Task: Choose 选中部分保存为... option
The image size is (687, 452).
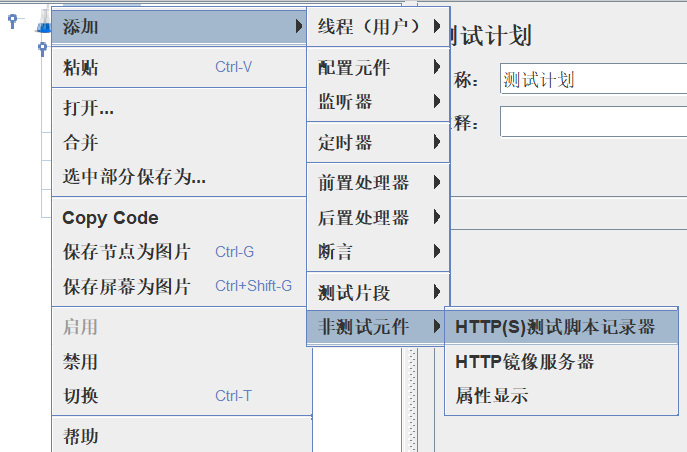Action: pos(179,177)
